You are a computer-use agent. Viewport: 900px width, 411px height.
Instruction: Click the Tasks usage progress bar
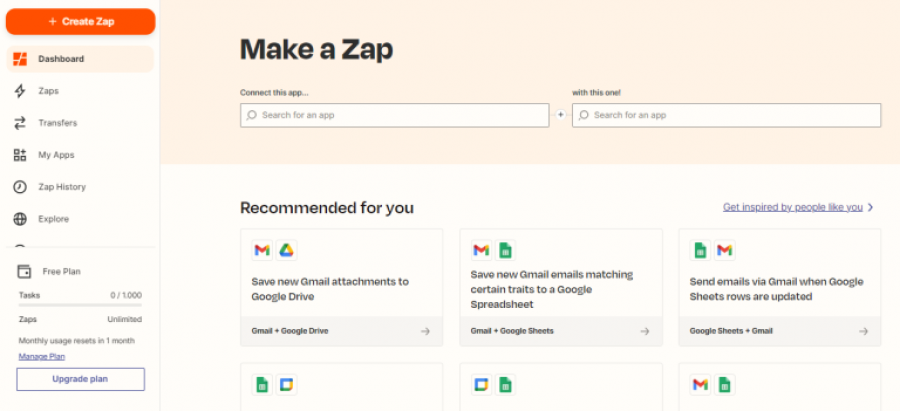coord(80,305)
